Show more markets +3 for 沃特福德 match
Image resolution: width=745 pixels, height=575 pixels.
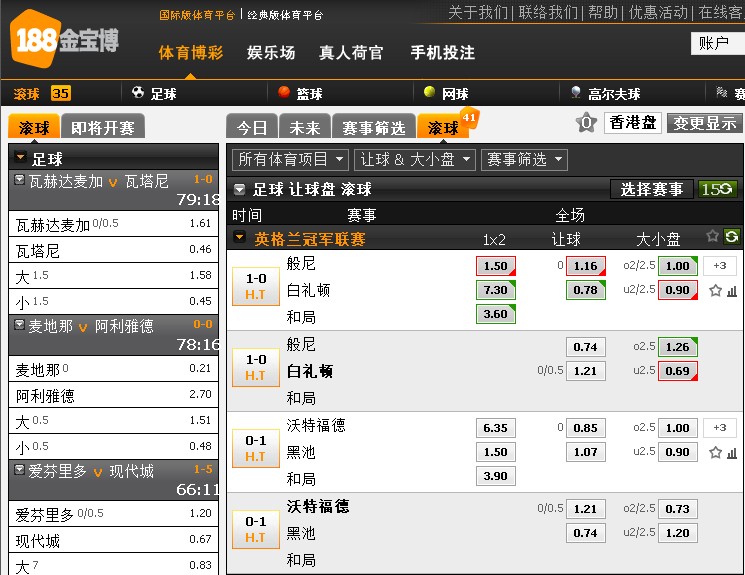click(x=720, y=428)
